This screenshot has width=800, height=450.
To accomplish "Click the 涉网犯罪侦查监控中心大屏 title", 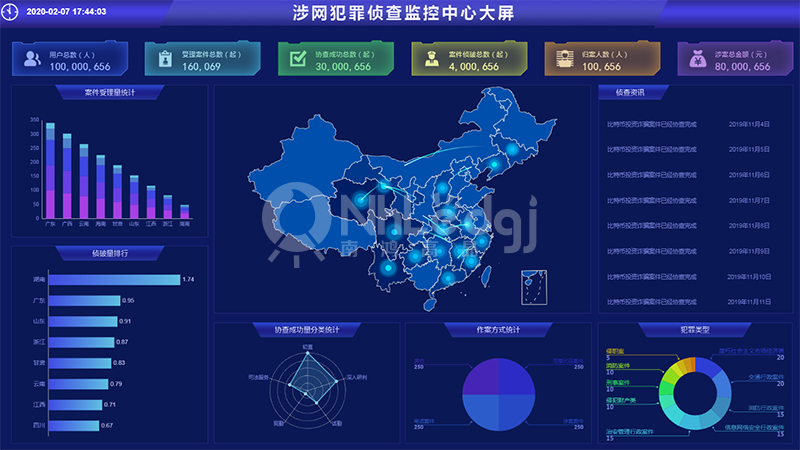I will (x=403, y=13).
